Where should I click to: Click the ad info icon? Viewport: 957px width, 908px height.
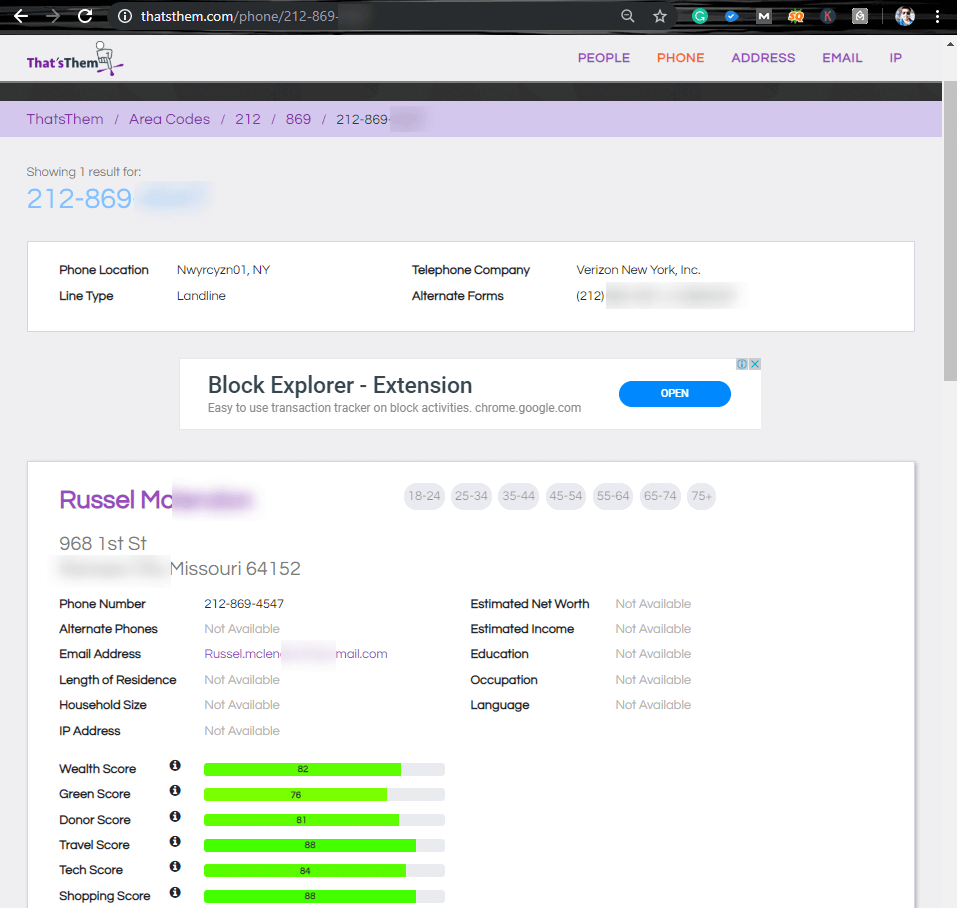[742, 364]
